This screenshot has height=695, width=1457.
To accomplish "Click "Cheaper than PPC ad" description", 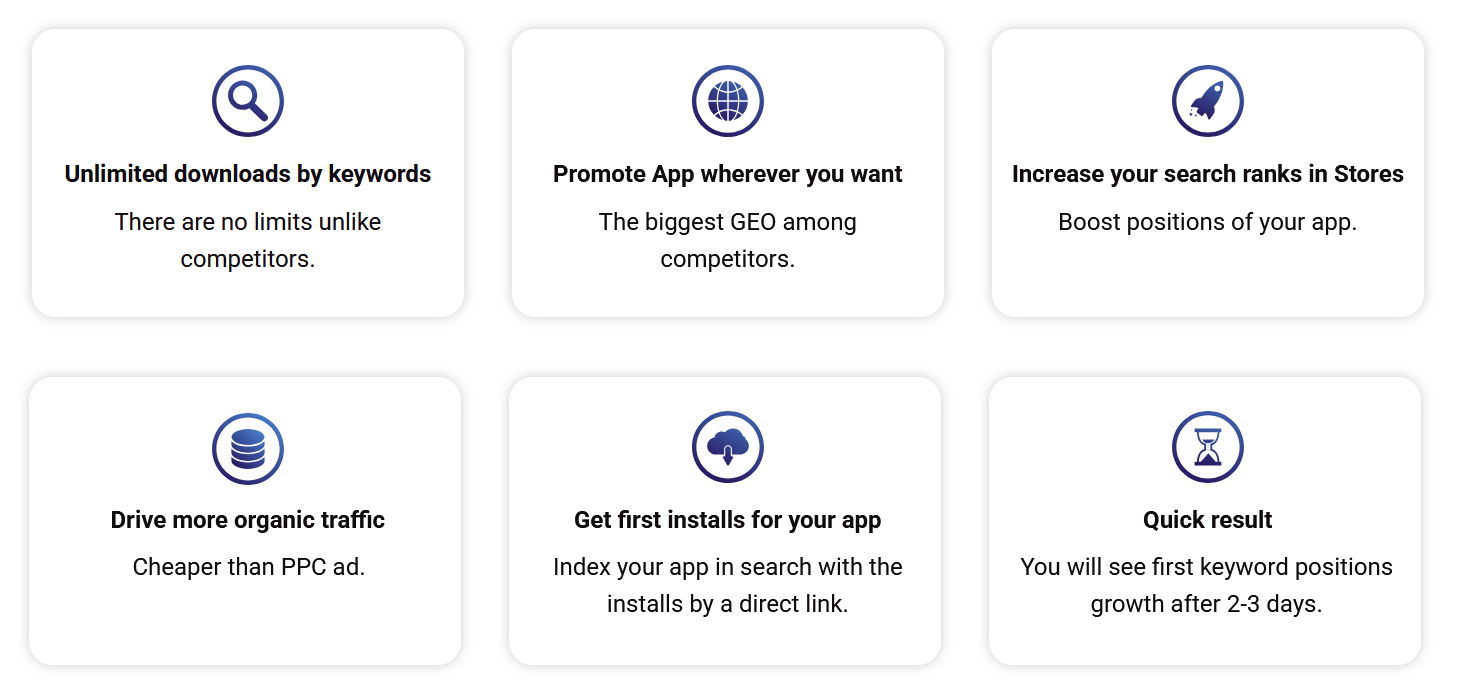I will tap(249, 567).
